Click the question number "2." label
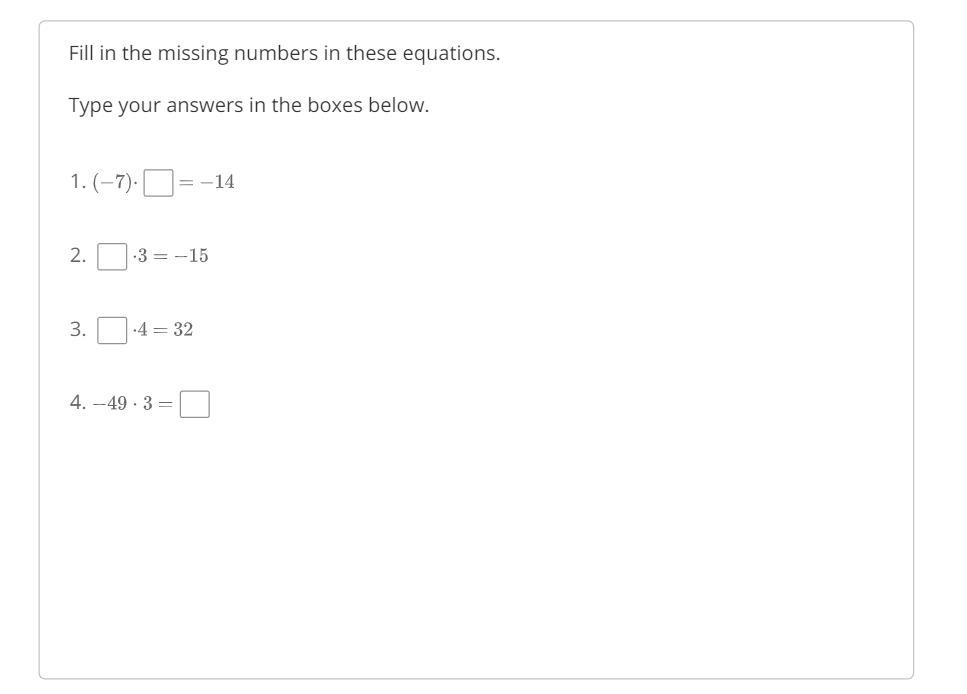This screenshot has height=694, width=967. (x=78, y=255)
